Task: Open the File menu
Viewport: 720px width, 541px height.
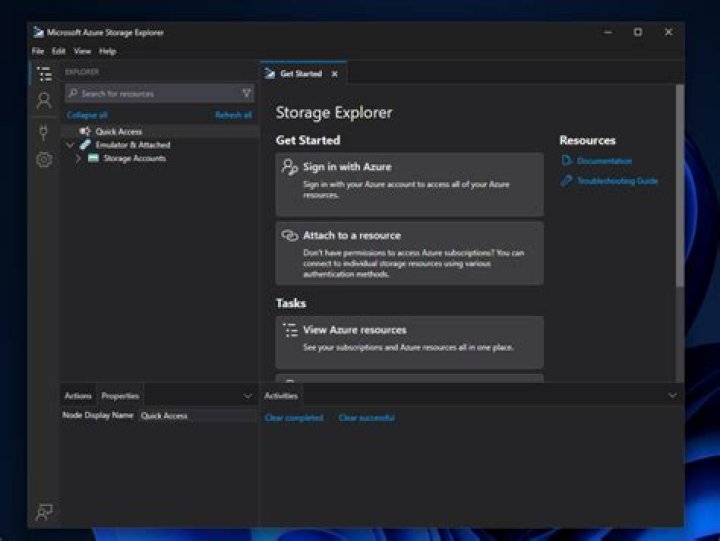Action: click(38, 51)
